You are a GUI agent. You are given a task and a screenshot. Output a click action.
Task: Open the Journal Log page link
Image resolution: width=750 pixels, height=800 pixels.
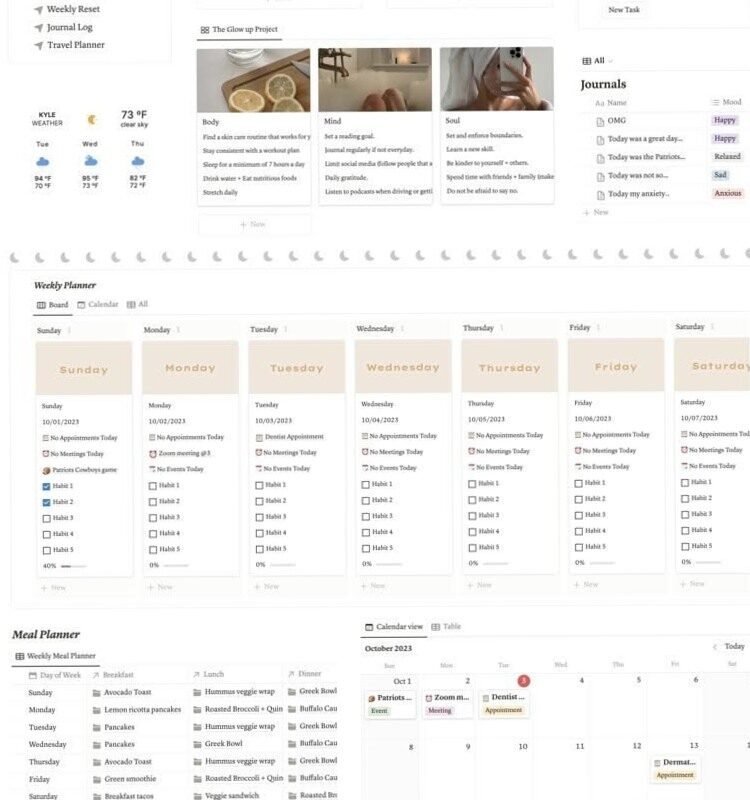63,28
